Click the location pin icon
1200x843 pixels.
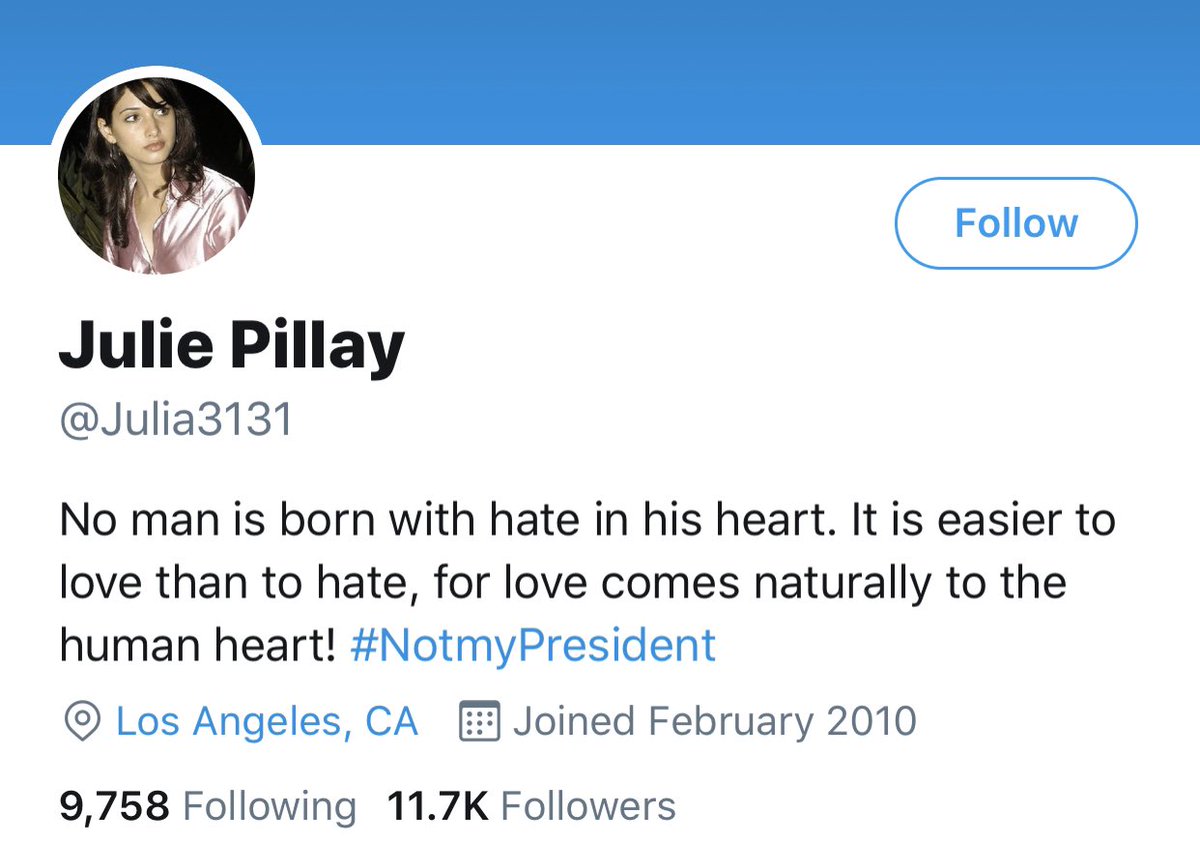coord(81,721)
